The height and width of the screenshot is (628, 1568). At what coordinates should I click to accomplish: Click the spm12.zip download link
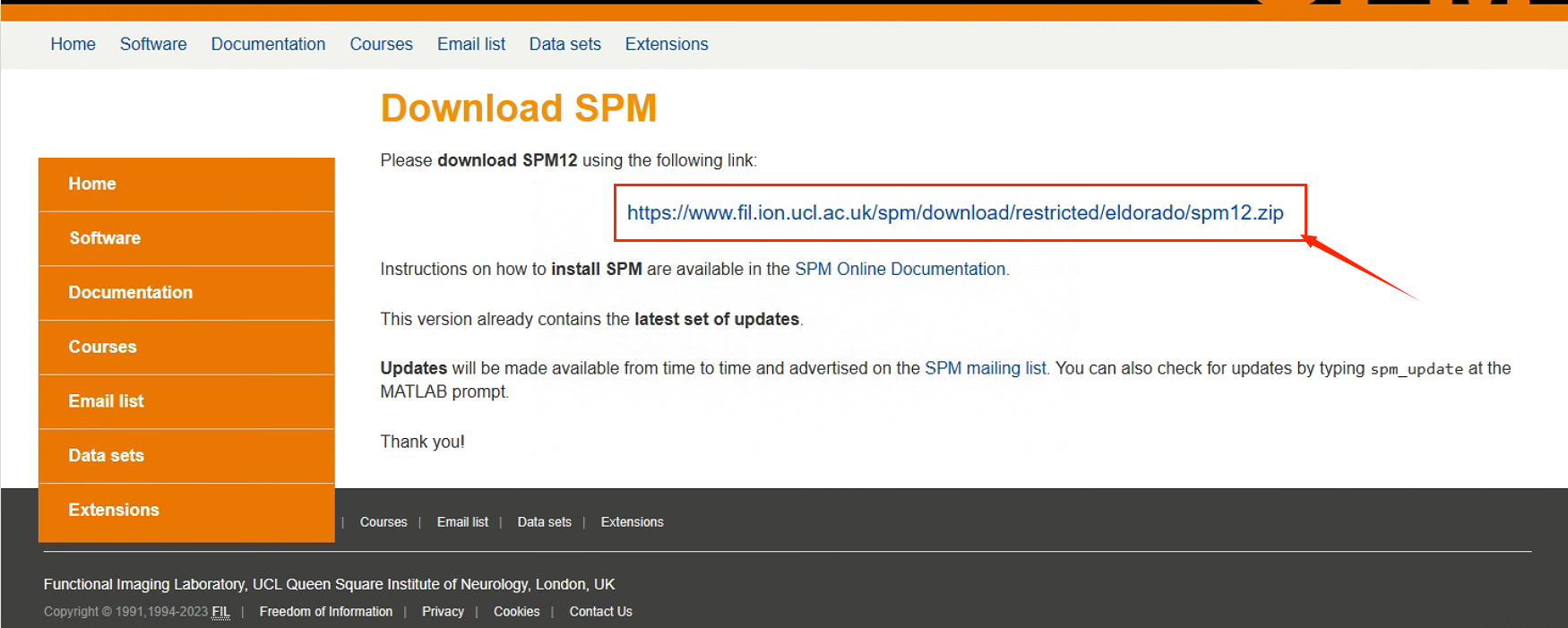(955, 212)
